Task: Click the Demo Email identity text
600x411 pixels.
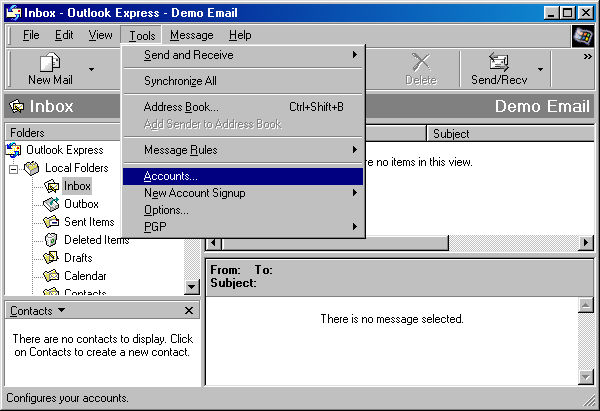Action: 542,106
